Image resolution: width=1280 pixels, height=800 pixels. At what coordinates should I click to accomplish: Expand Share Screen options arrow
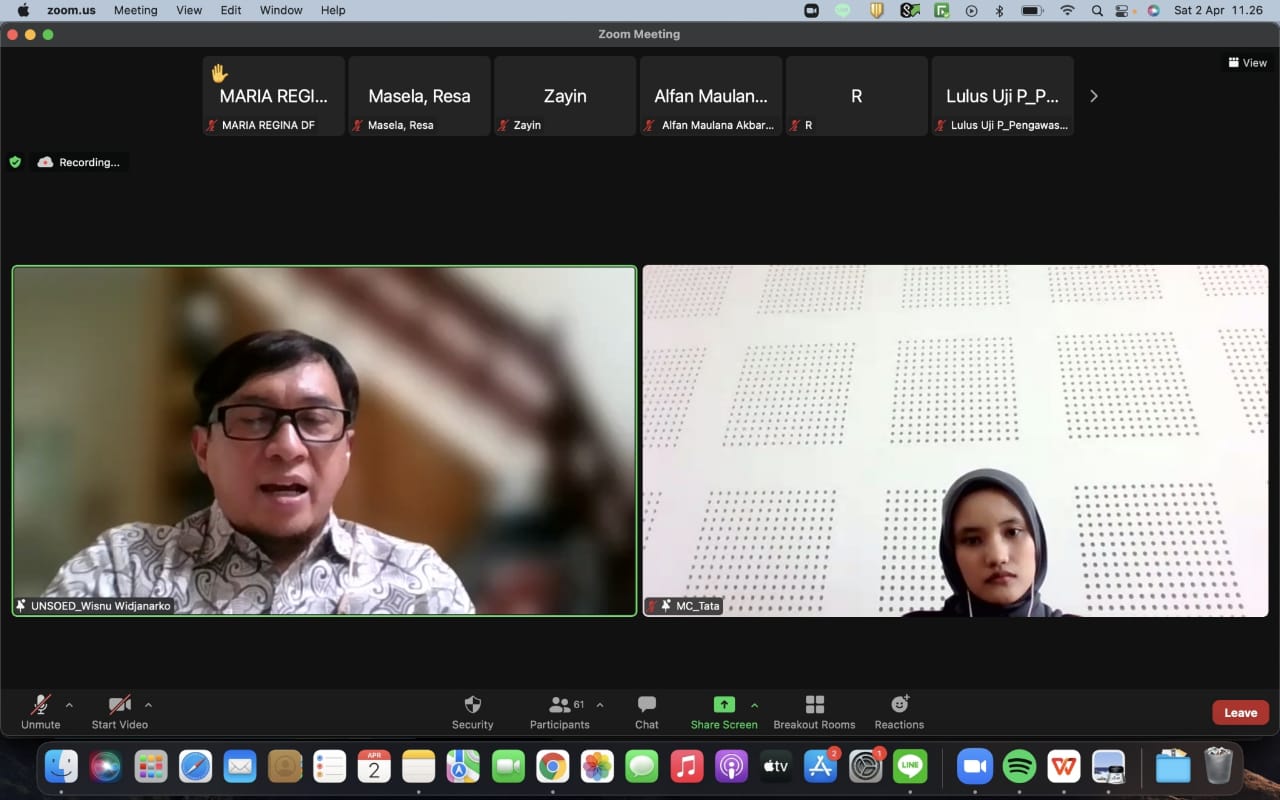(754, 705)
